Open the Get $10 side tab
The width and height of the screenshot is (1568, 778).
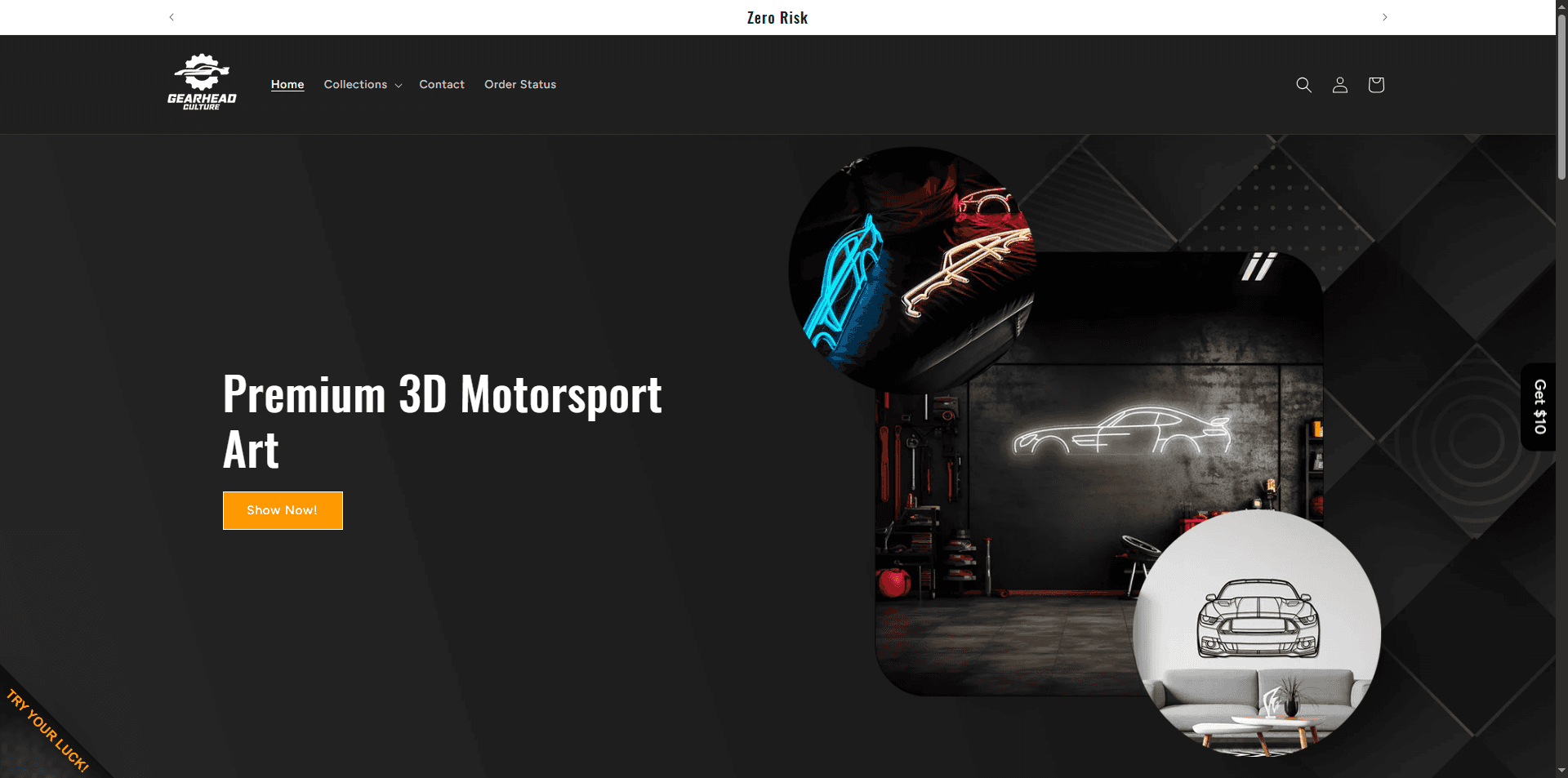point(1539,407)
